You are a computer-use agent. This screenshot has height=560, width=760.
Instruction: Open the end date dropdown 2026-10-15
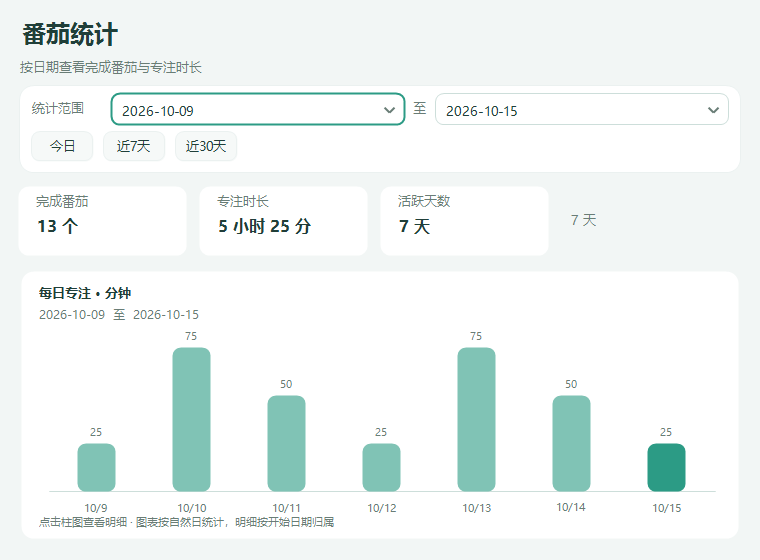pos(582,109)
